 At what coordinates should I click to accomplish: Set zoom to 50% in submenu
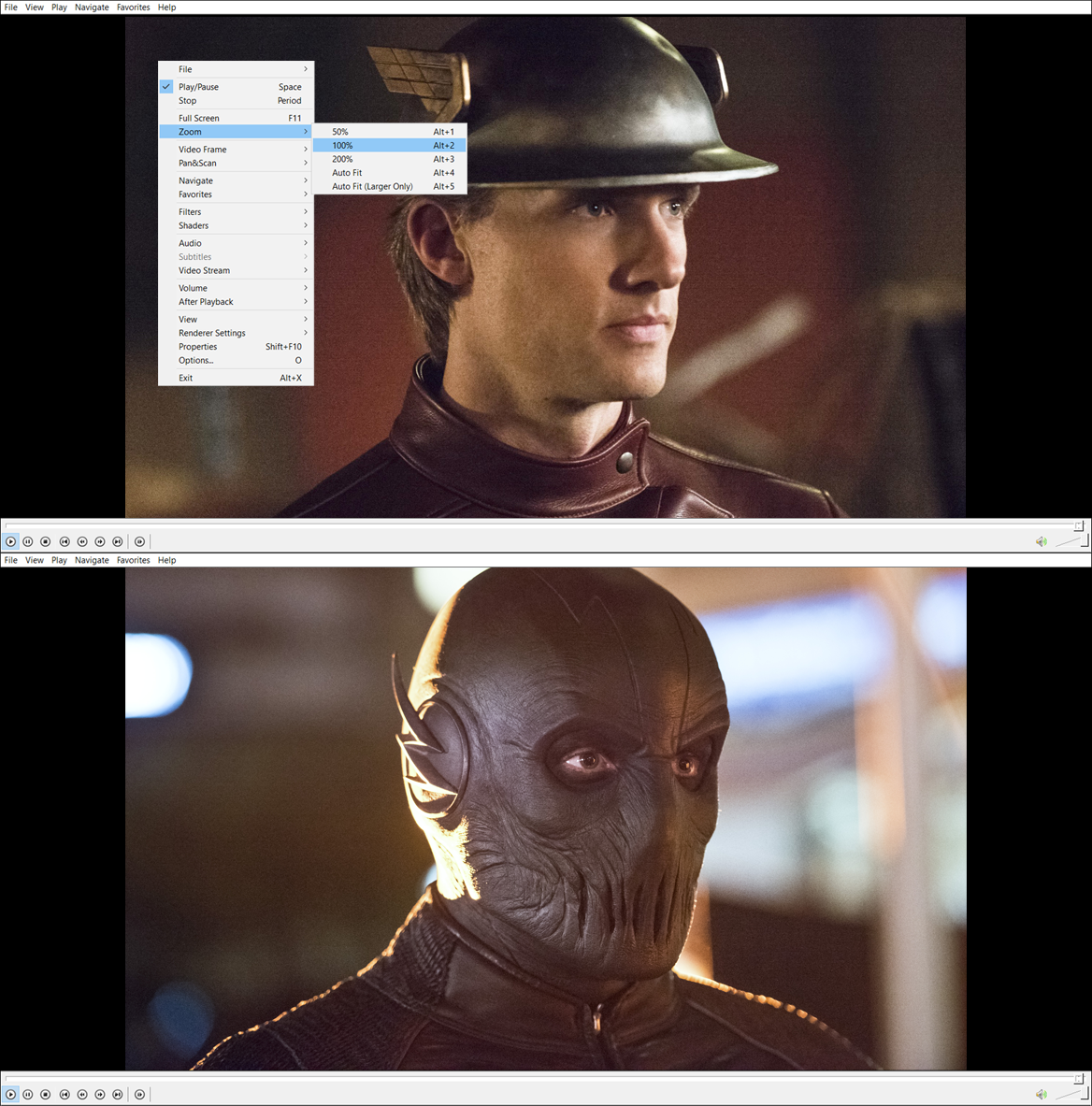point(389,132)
